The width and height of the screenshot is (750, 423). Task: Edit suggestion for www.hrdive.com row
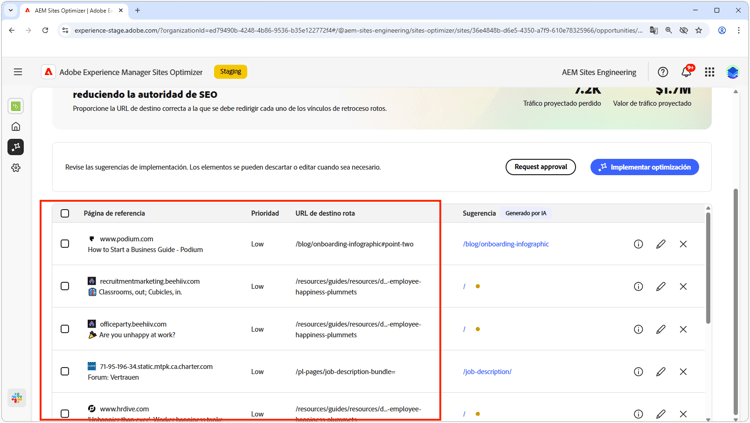coord(661,414)
